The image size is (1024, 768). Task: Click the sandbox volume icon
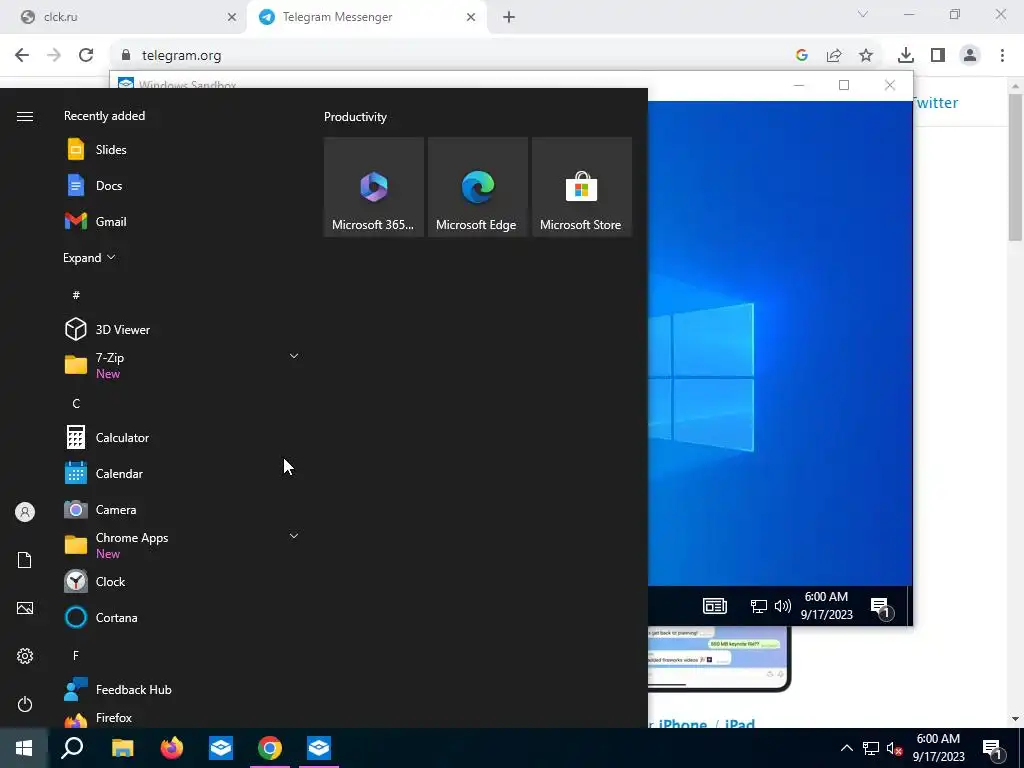pos(782,606)
